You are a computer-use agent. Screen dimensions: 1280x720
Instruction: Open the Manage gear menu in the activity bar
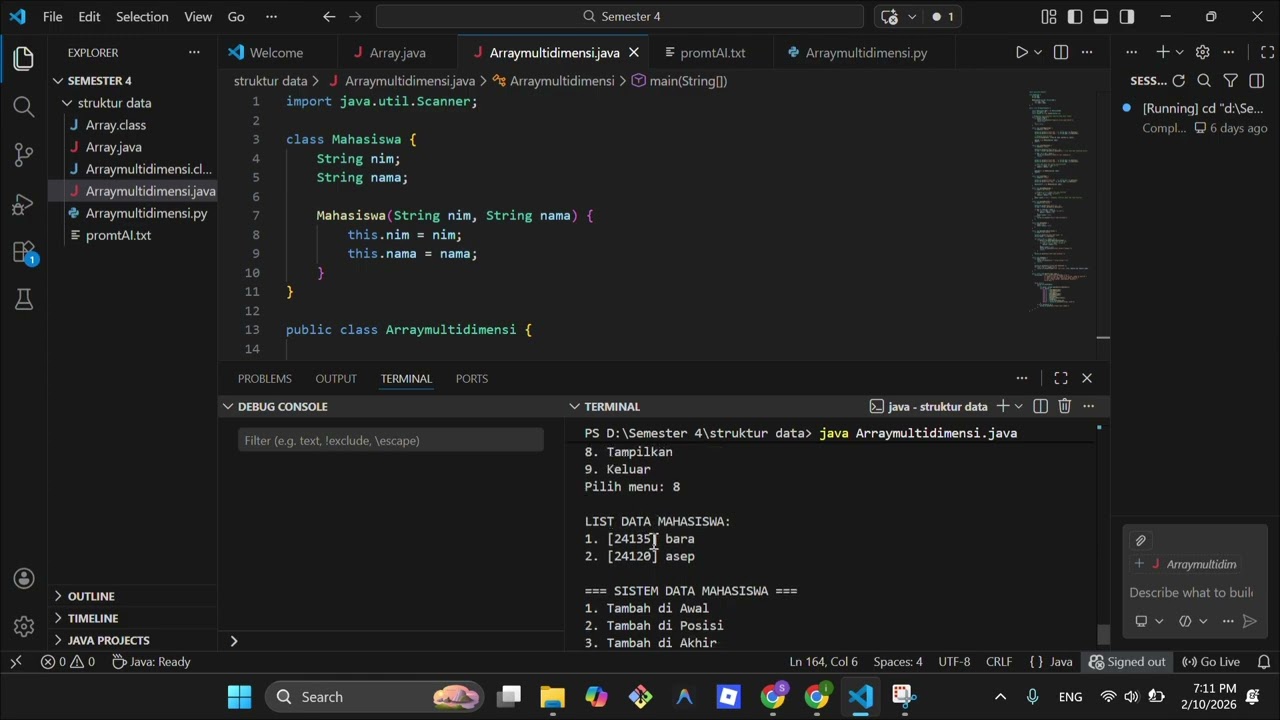24,627
